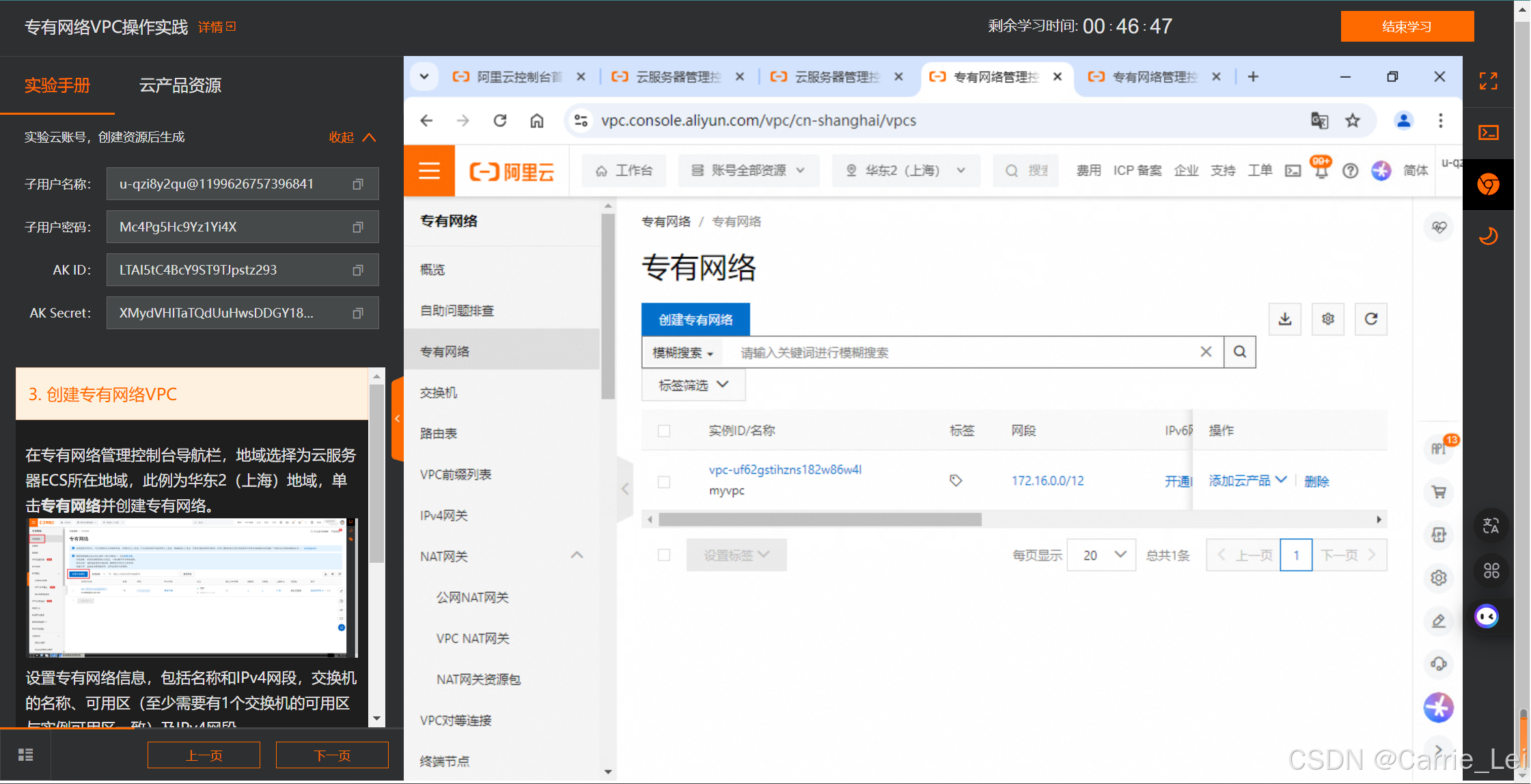This screenshot has width=1531, height=784.
Task: Go to browser home page
Action: point(537,121)
